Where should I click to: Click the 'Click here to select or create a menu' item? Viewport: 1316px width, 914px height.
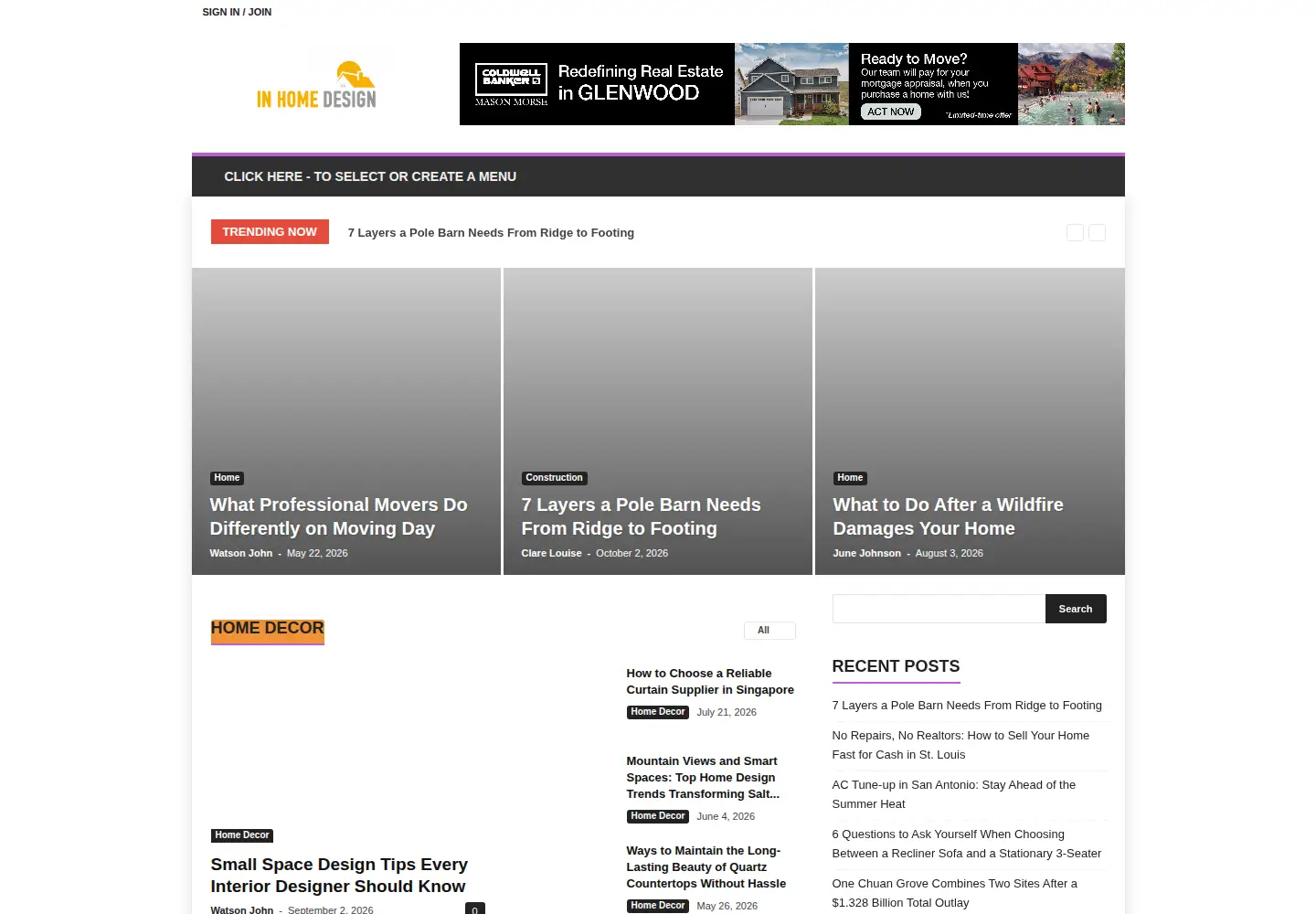(370, 176)
